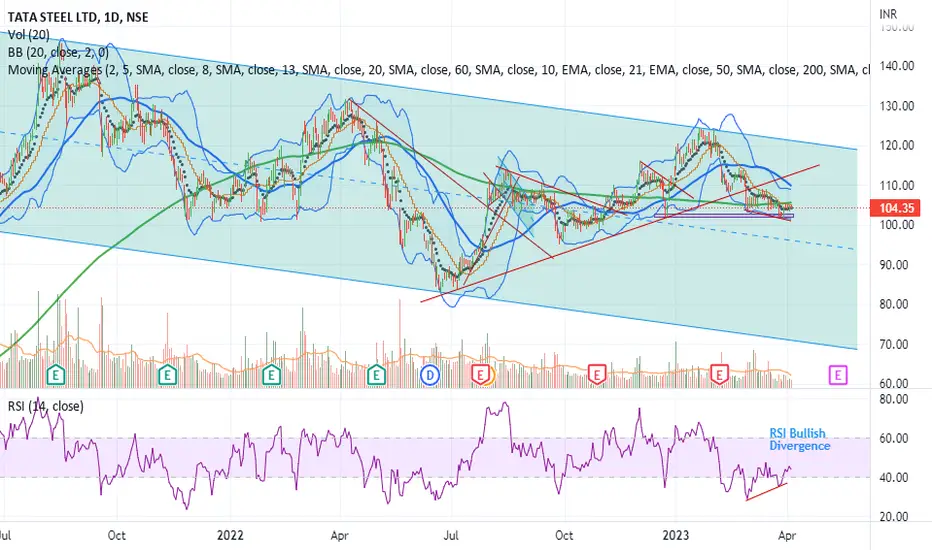932x550 pixels.
Task: Click the 130.00 price axis label
Action: click(896, 106)
